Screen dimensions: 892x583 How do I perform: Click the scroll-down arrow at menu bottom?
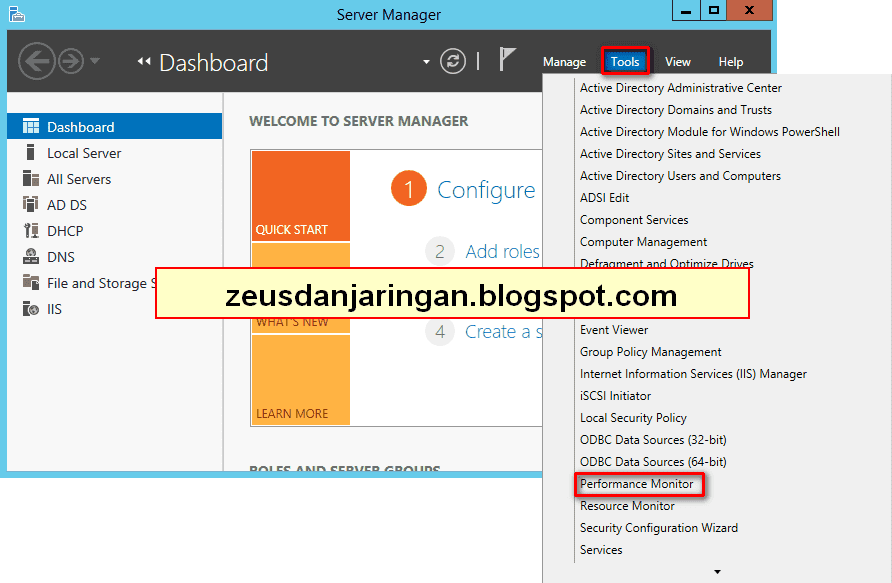click(x=716, y=570)
